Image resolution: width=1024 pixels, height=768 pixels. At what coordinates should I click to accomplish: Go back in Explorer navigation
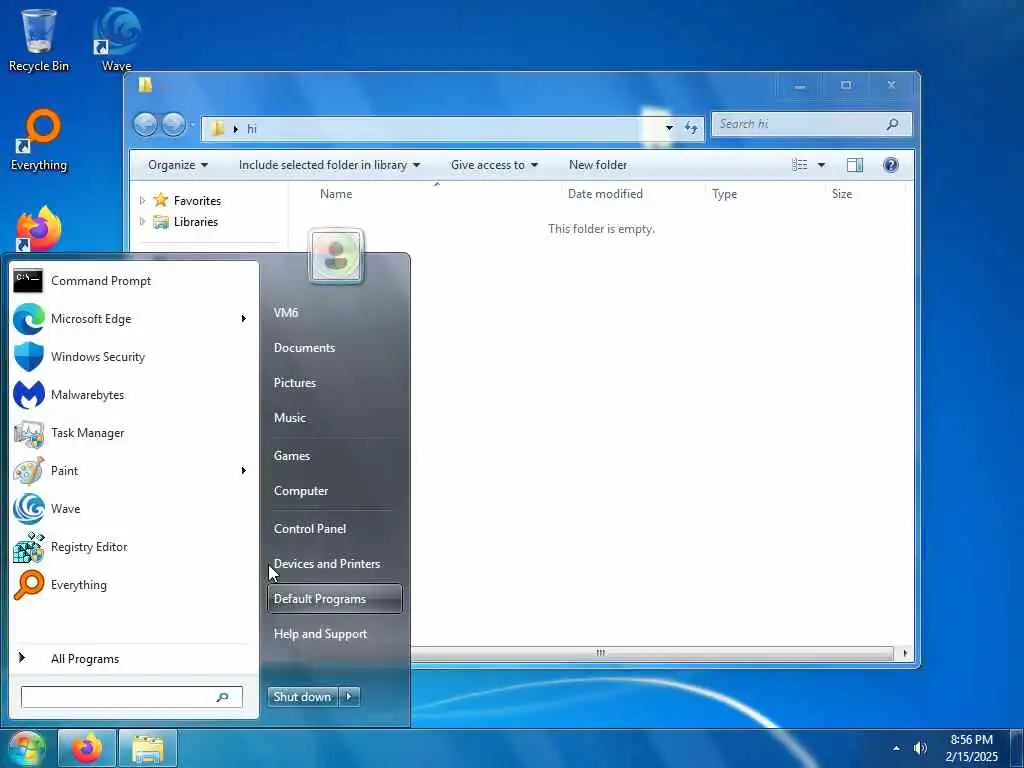point(146,124)
